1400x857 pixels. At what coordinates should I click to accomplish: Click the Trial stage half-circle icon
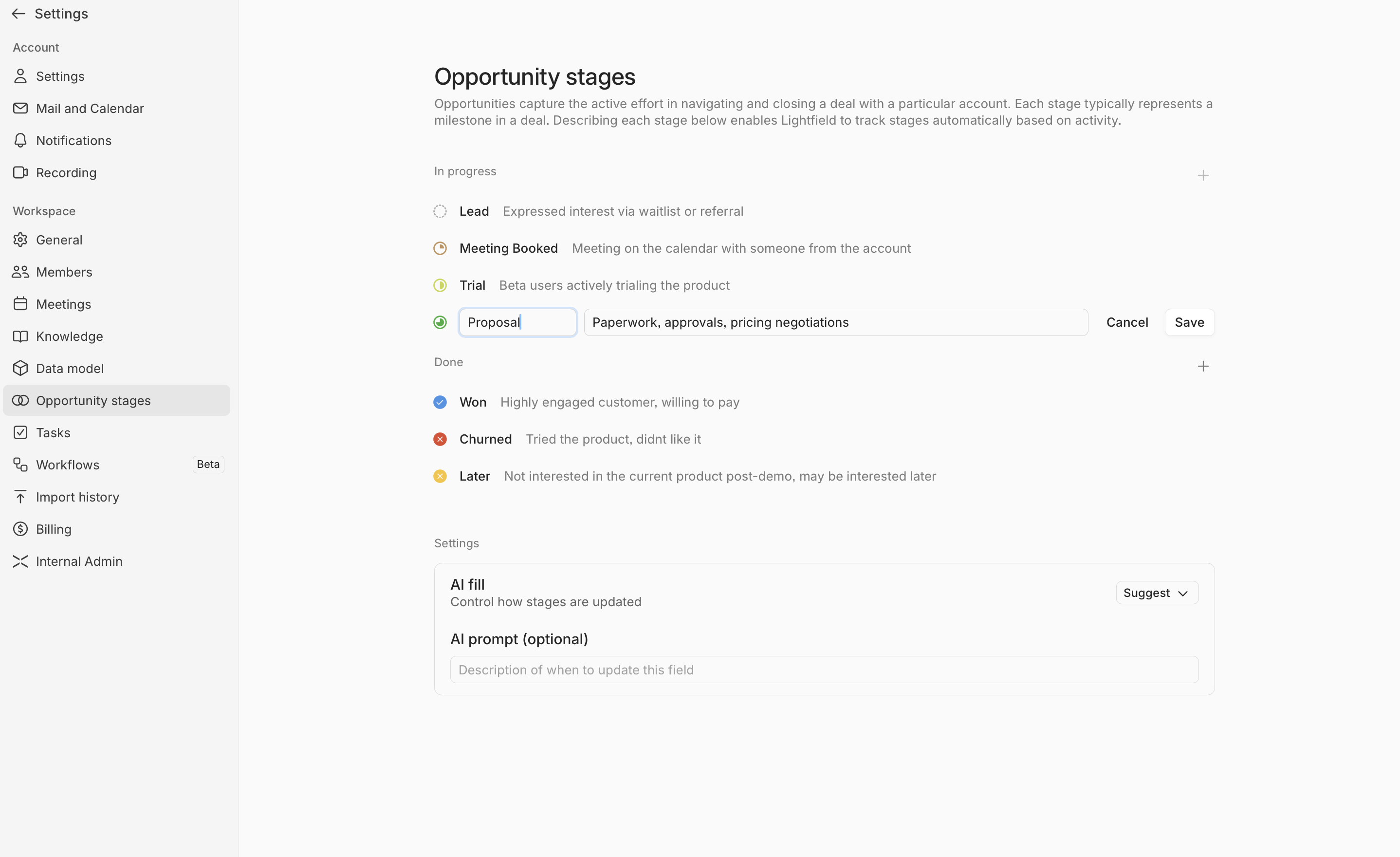[x=440, y=285]
